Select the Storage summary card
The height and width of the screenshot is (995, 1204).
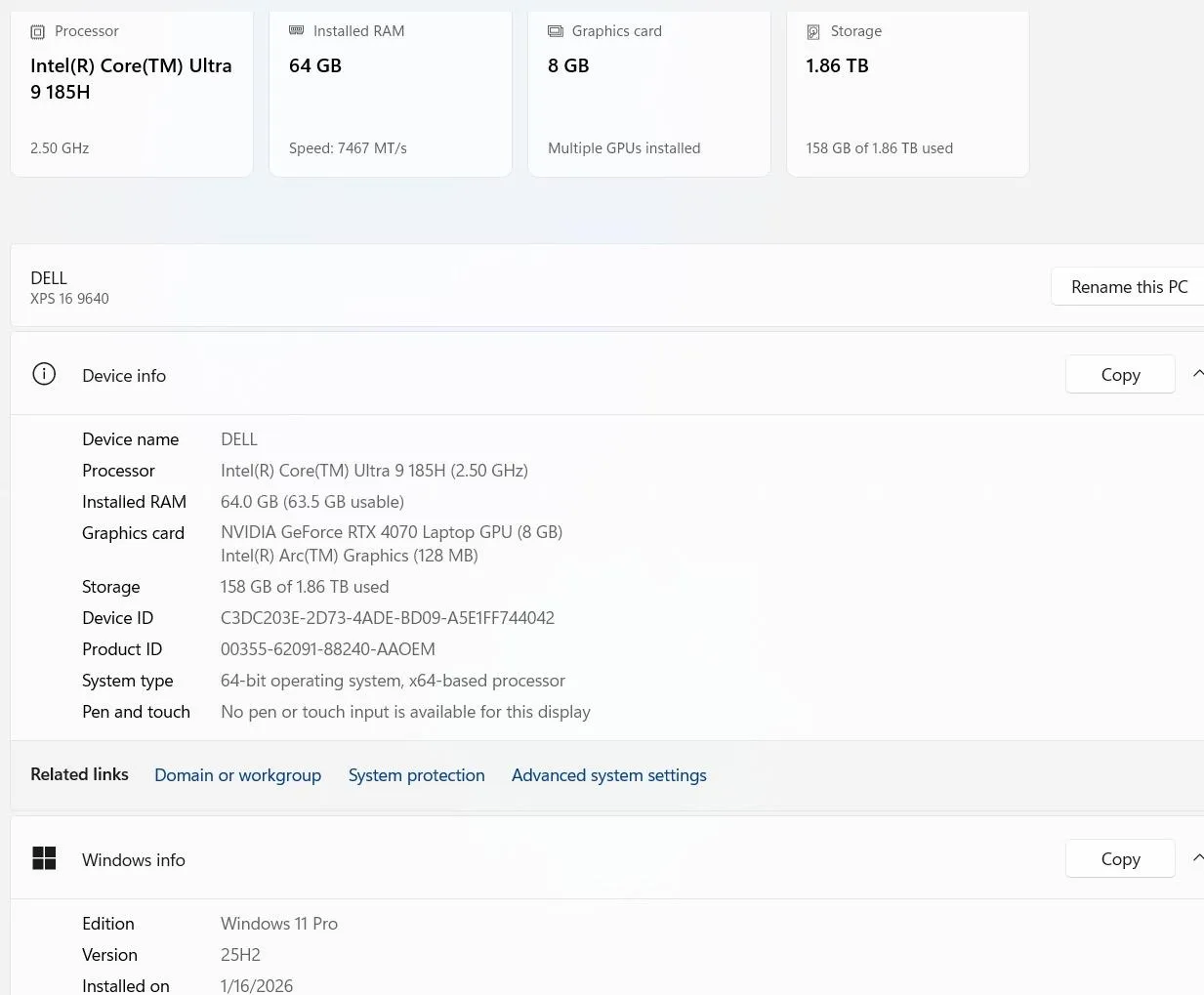907,94
